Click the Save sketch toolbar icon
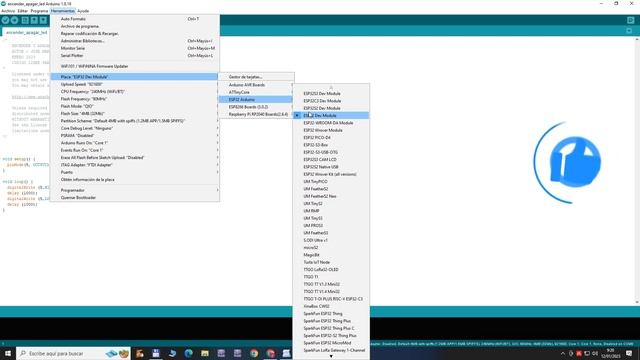The width and height of the screenshot is (640, 360). tap(43, 20)
